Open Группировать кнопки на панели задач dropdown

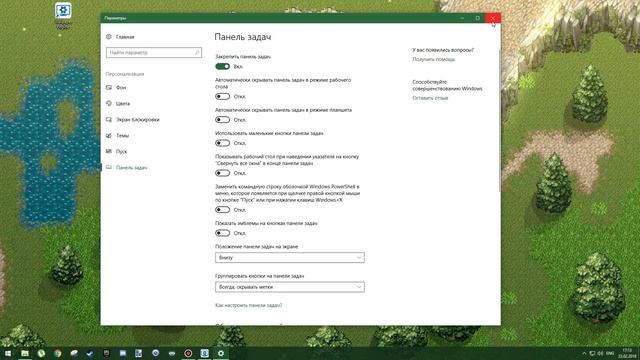tap(290, 287)
